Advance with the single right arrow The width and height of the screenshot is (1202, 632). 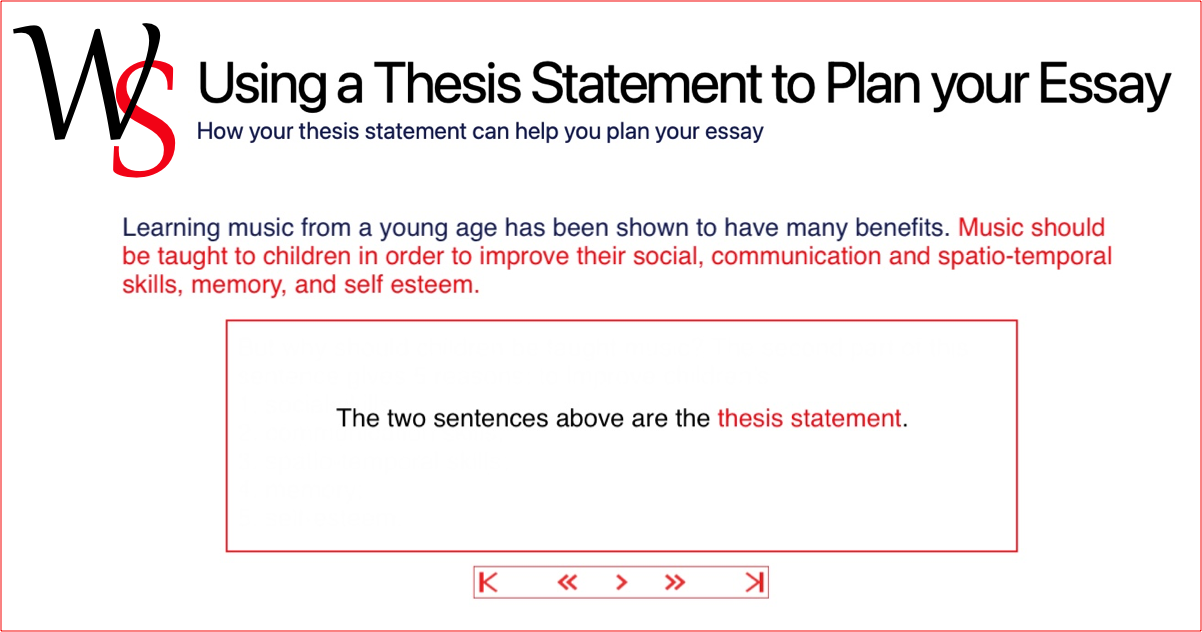point(621,582)
